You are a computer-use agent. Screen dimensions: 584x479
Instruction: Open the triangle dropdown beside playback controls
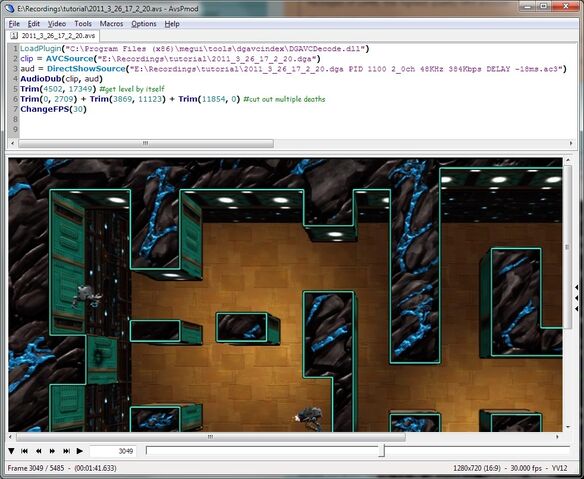[11, 451]
